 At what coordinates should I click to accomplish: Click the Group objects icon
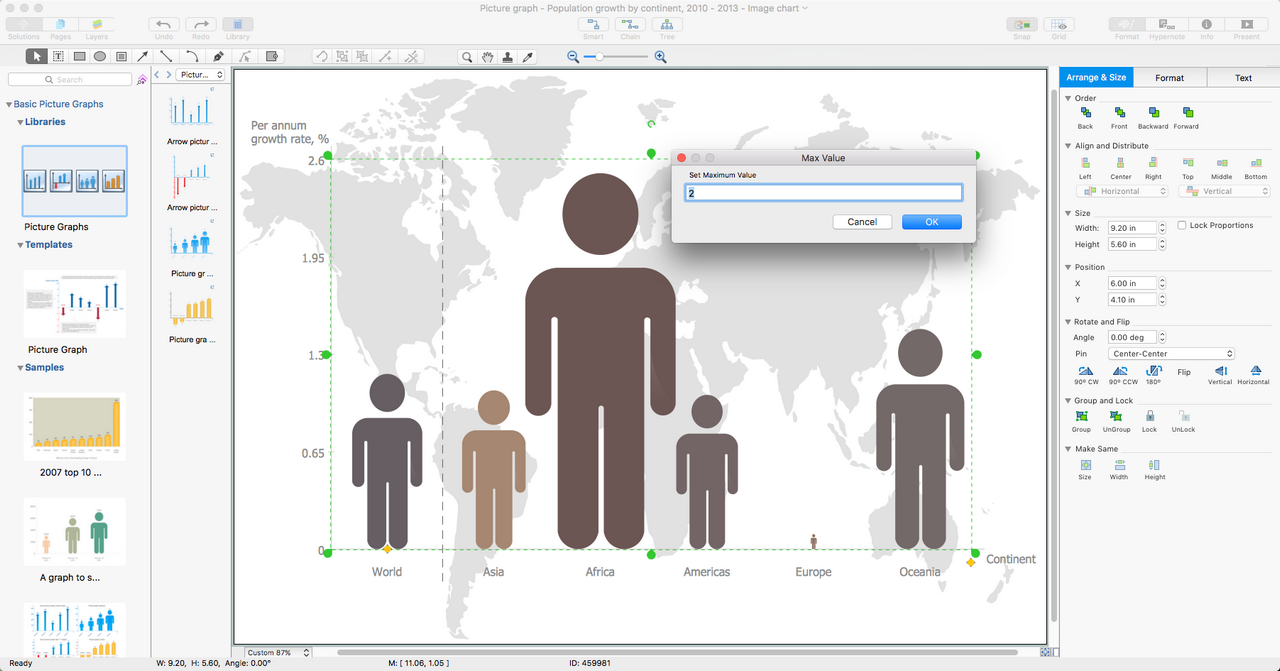(1081, 416)
